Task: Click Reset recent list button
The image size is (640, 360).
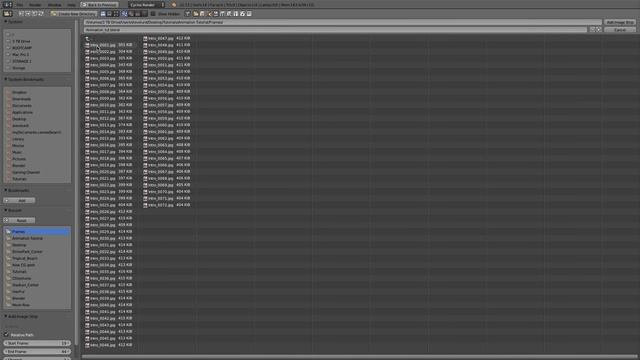Action: 19,220
